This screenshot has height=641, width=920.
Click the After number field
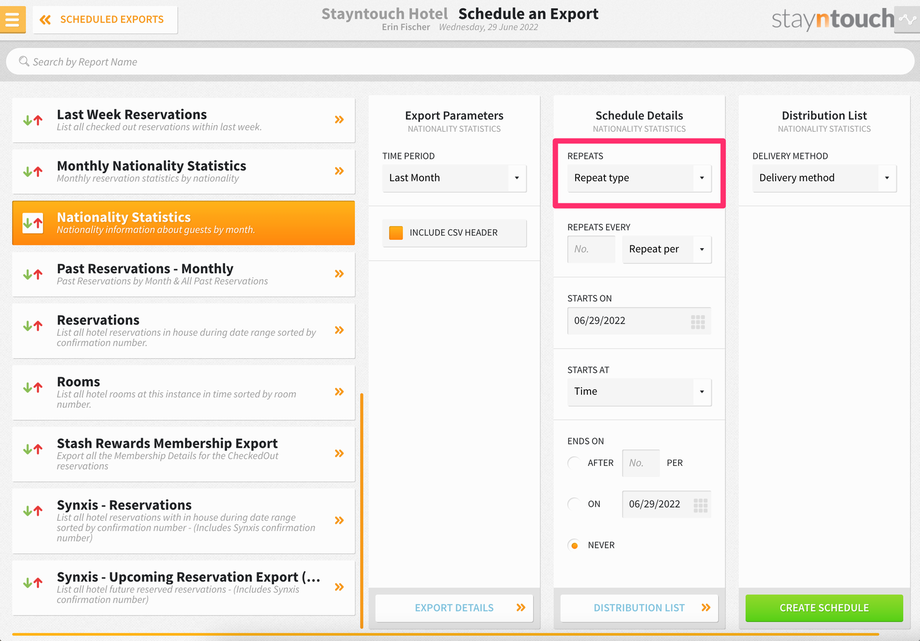tap(640, 463)
